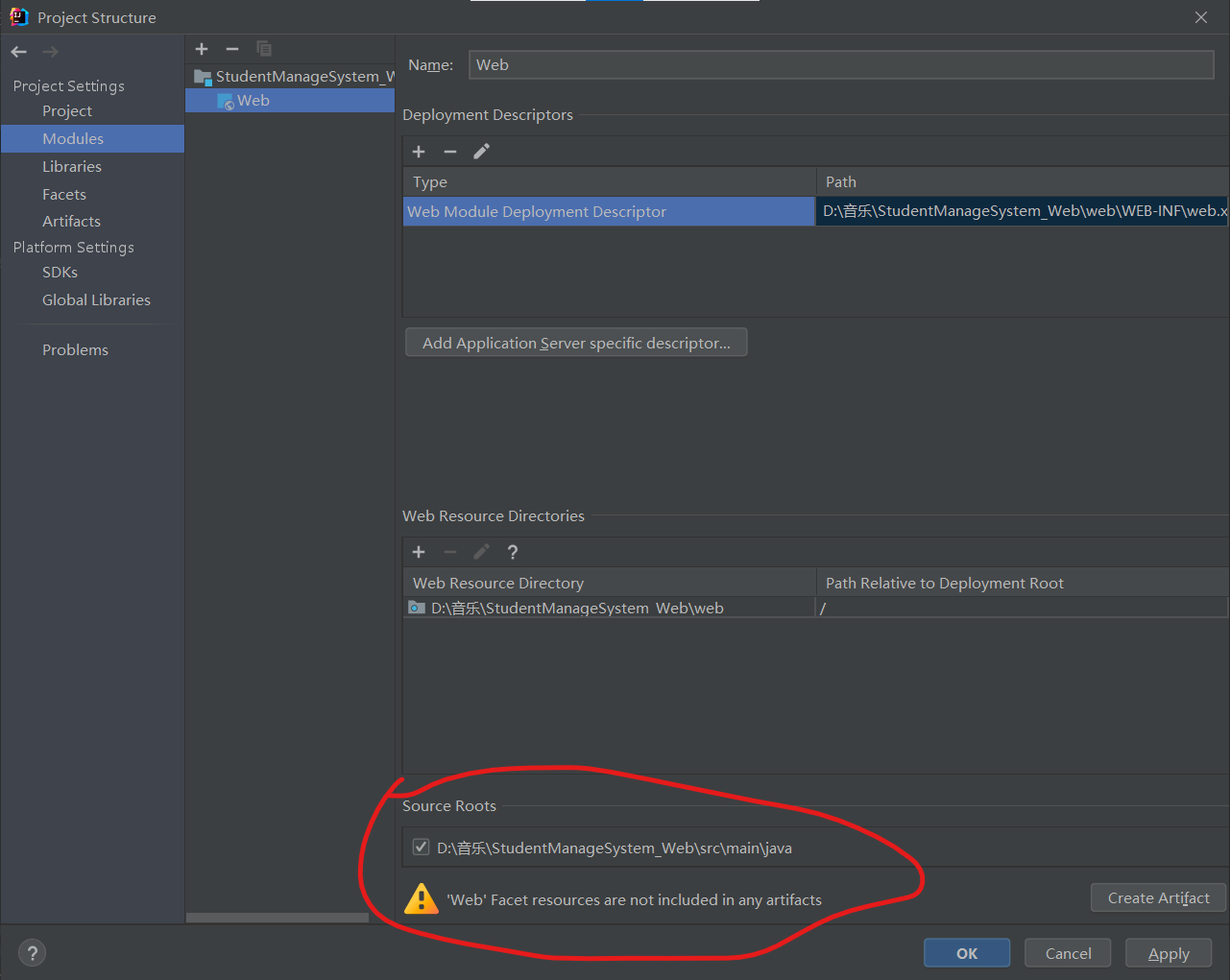Remove selected module with the minus icon

click(x=232, y=49)
